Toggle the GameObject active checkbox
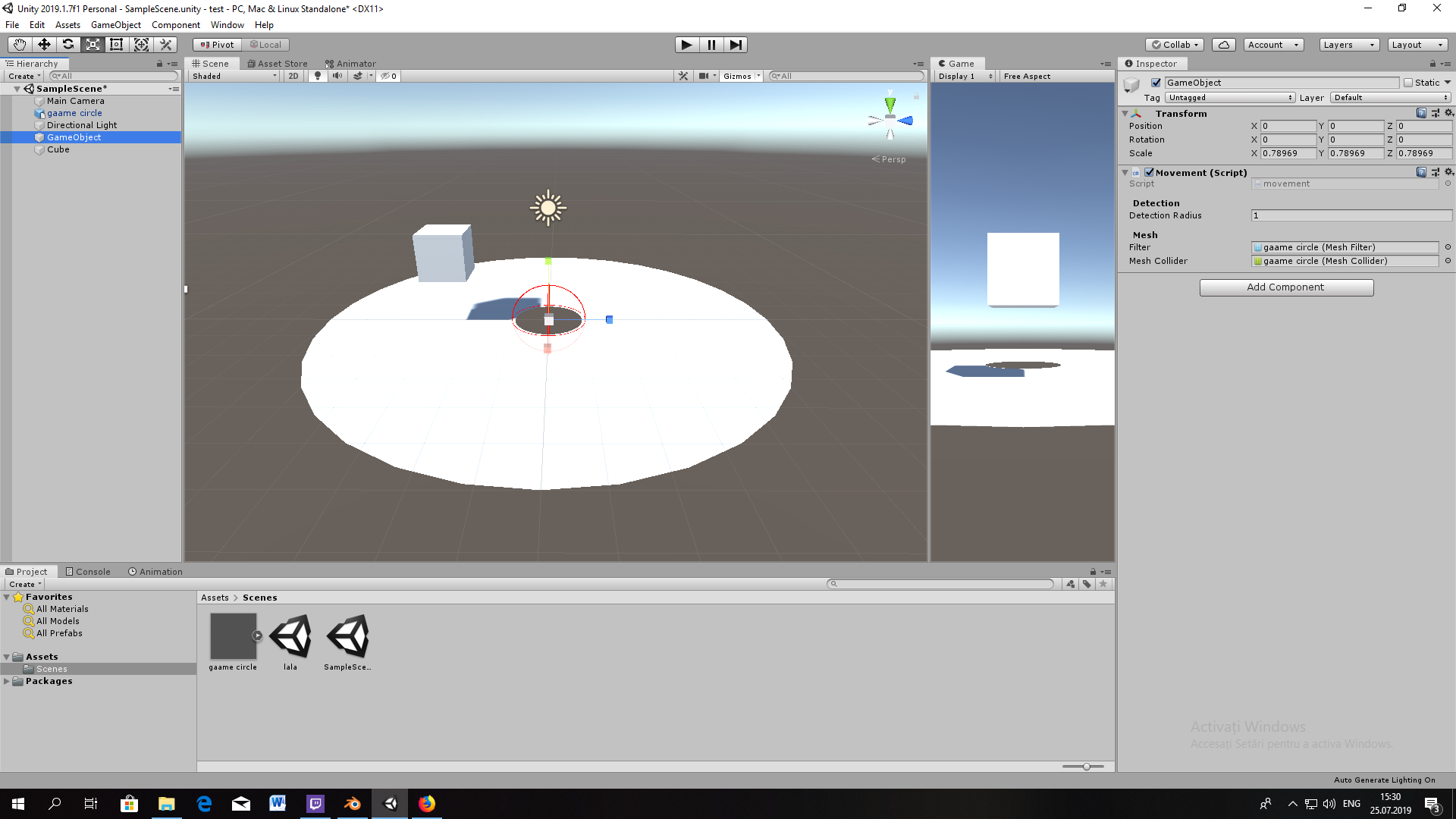Viewport: 1456px width, 819px height. click(x=1156, y=83)
